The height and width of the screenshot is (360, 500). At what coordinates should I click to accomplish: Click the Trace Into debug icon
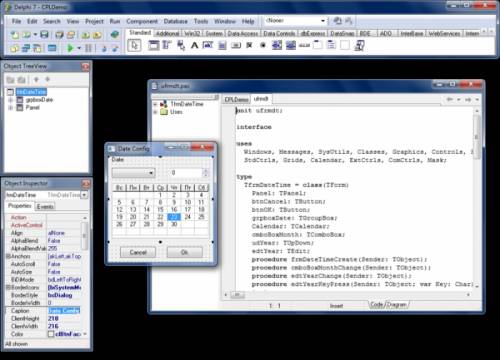point(104,48)
